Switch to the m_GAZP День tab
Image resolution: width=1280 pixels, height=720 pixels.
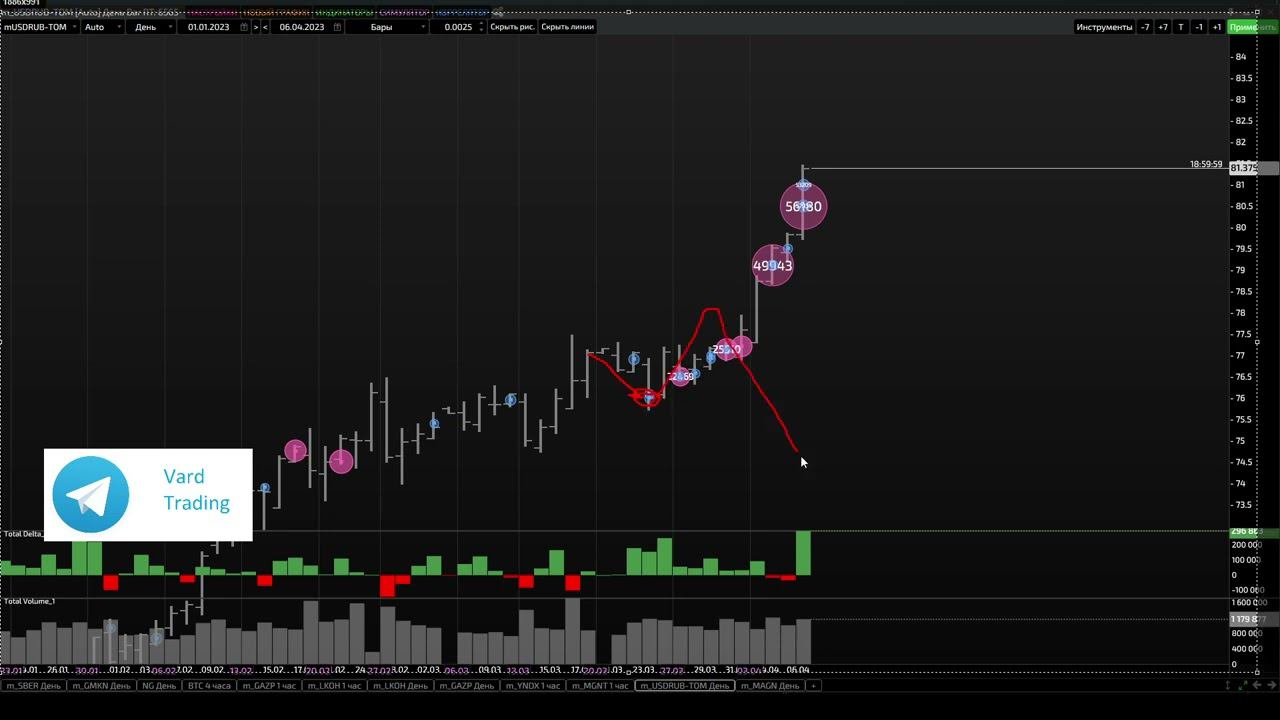[467, 686]
